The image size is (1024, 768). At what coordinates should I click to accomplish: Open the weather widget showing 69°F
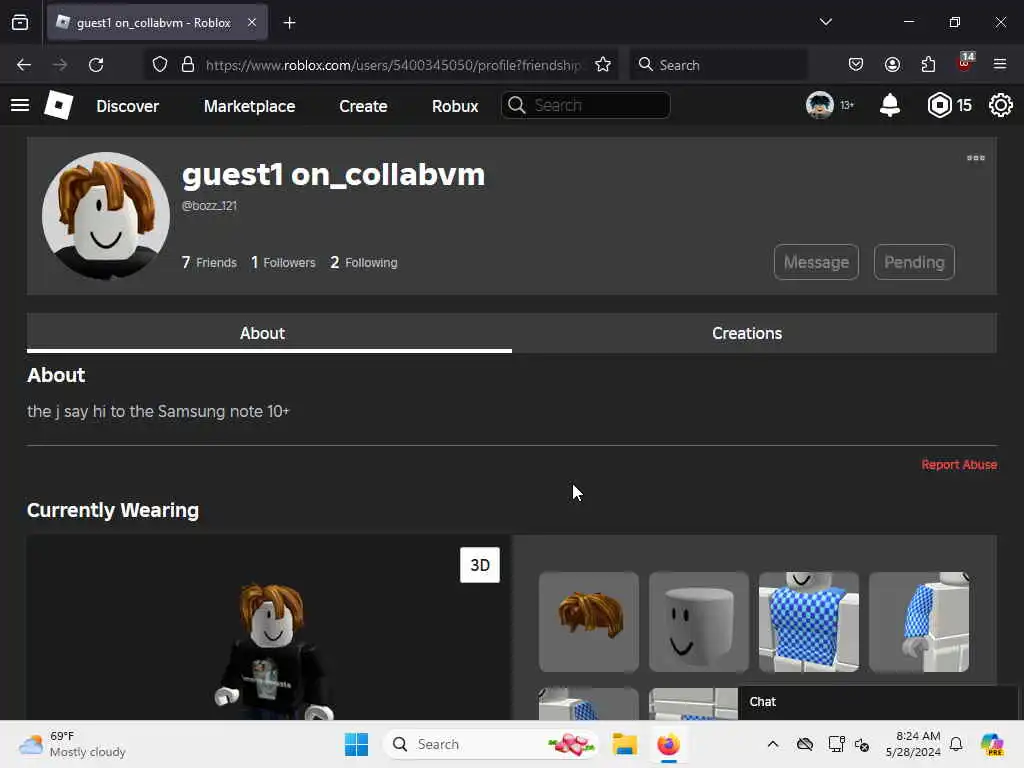pos(72,744)
